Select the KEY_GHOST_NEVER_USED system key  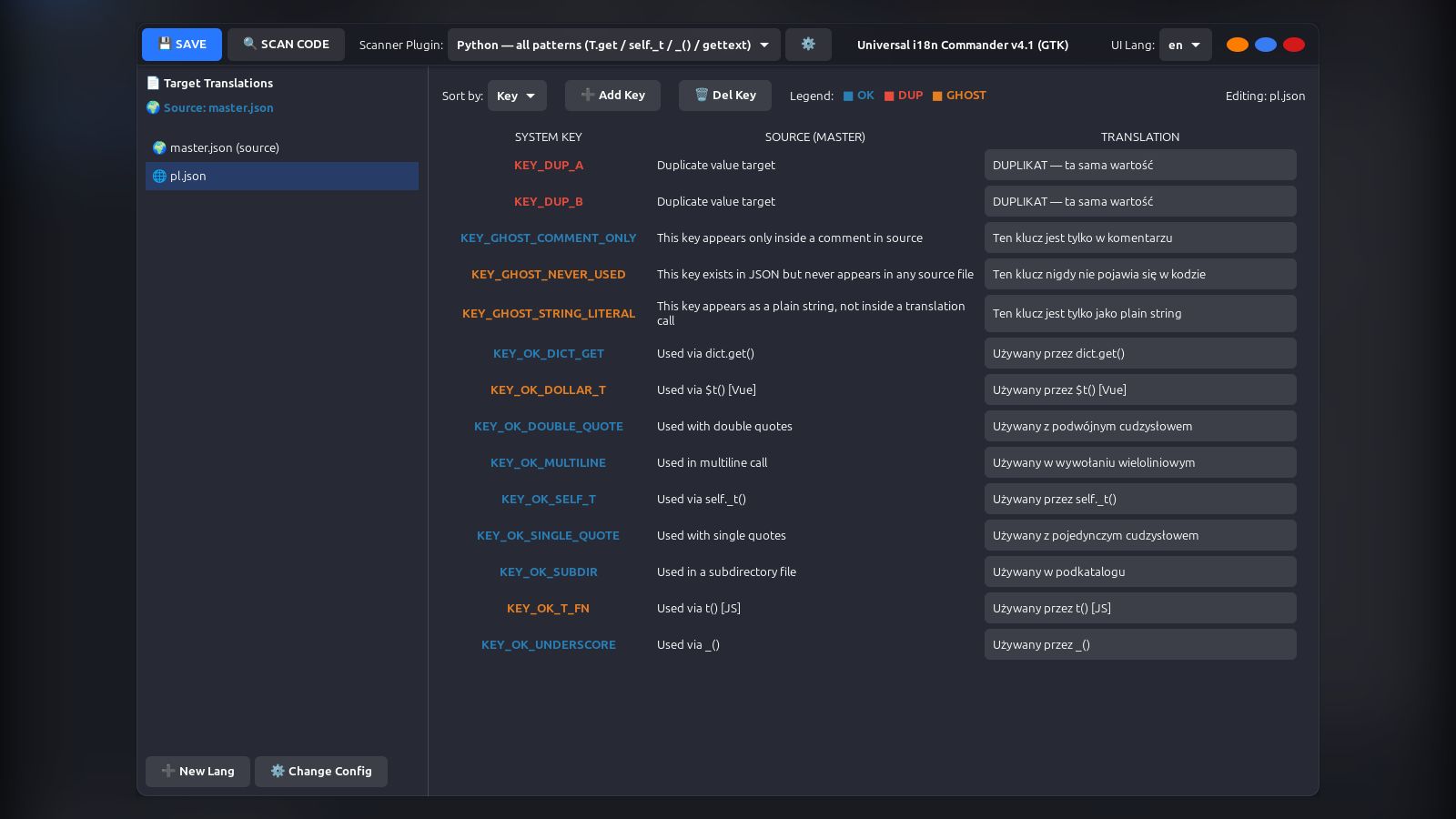pyautogui.click(x=549, y=274)
